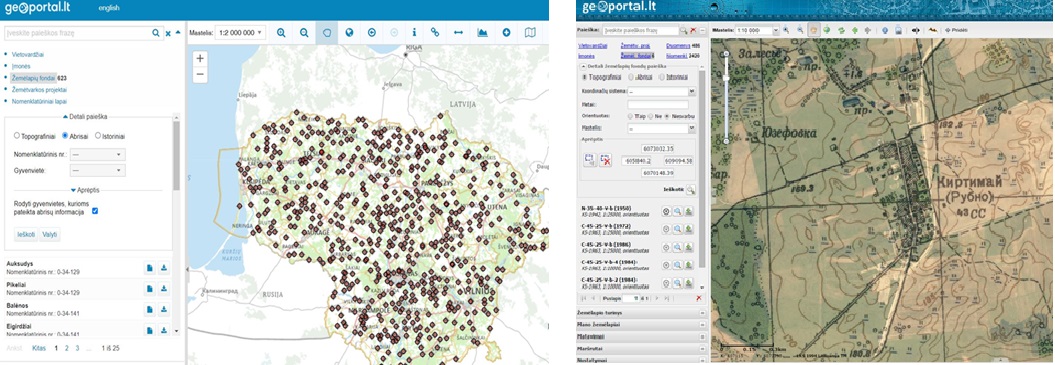Open Nomenklatūriniai lapai in left panel
This screenshot has height=365, width=1055.
point(40,101)
